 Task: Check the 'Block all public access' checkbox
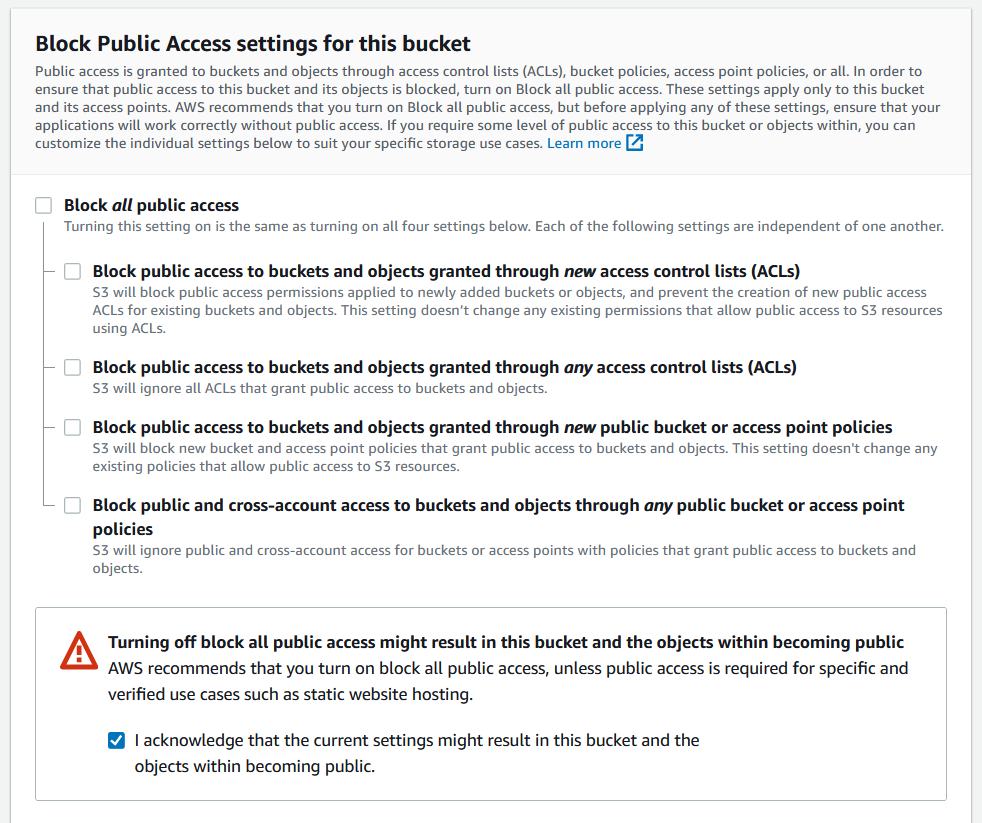43,205
